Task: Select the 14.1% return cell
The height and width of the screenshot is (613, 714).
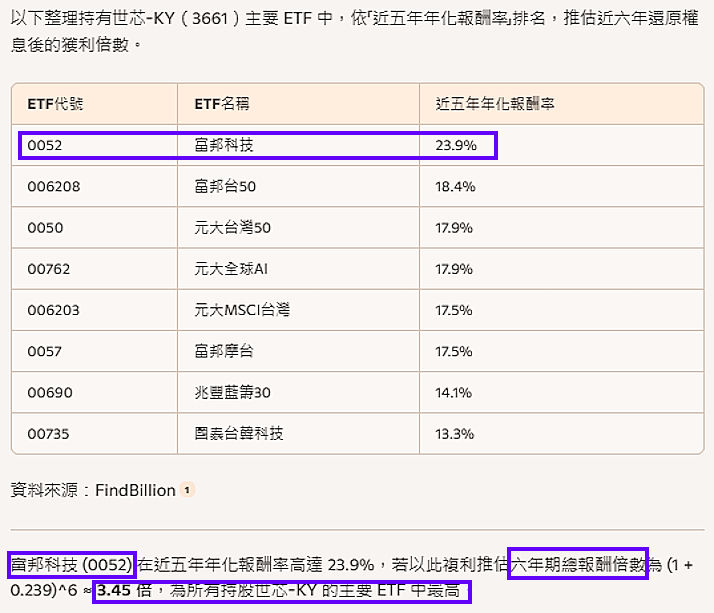Action: pyautogui.click(x=561, y=393)
